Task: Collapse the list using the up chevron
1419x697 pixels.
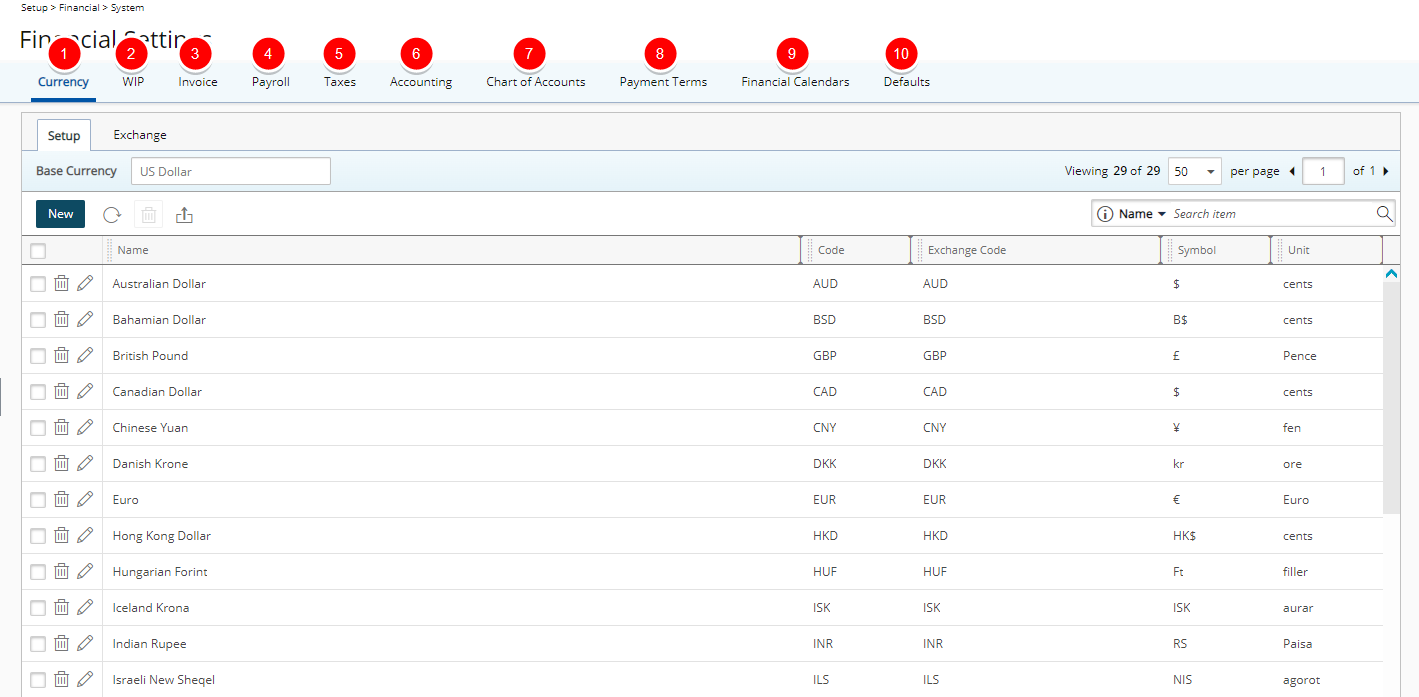Action: tap(1391, 273)
